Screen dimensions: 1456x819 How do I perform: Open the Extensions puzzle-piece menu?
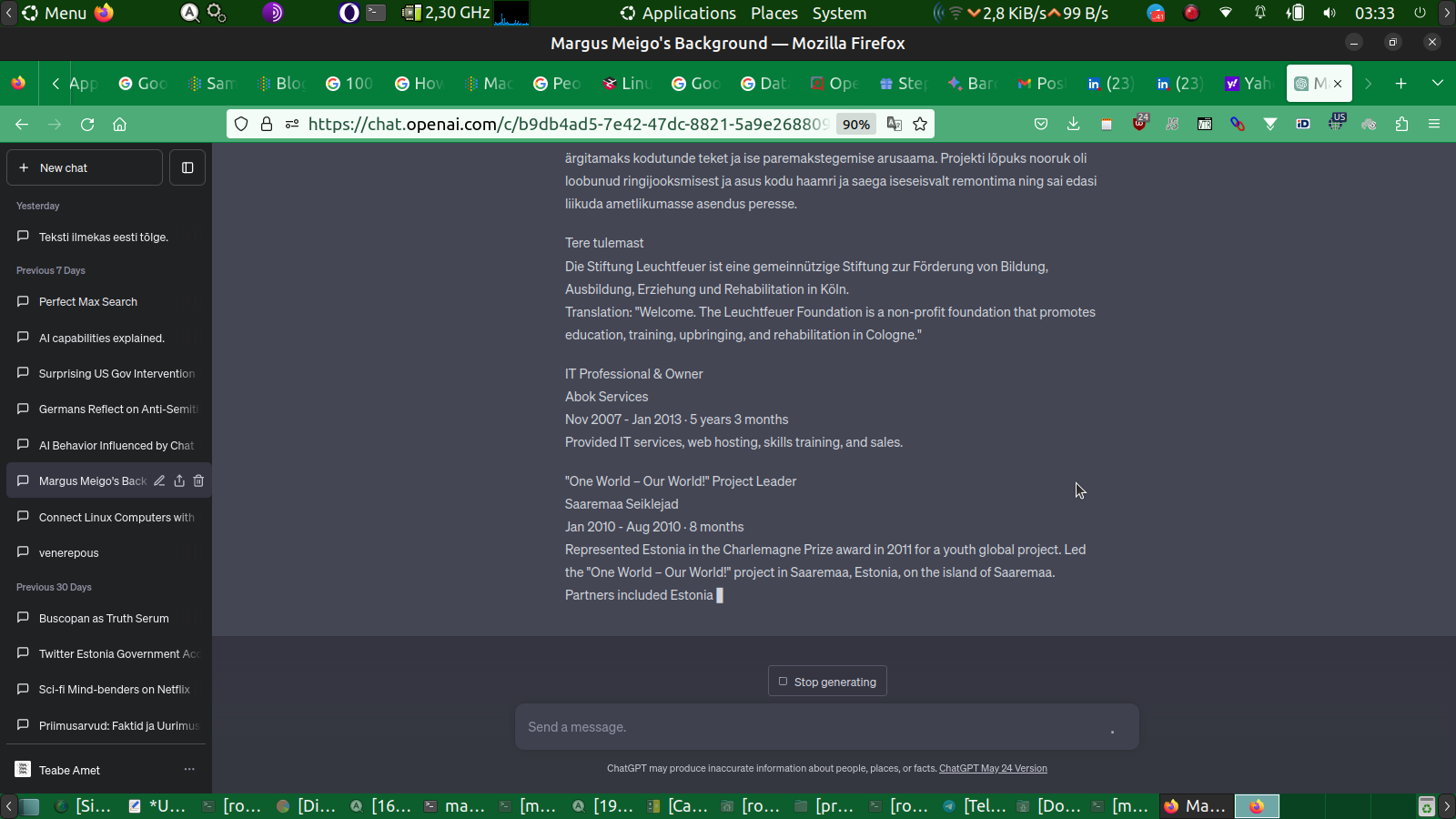pyautogui.click(x=1401, y=125)
